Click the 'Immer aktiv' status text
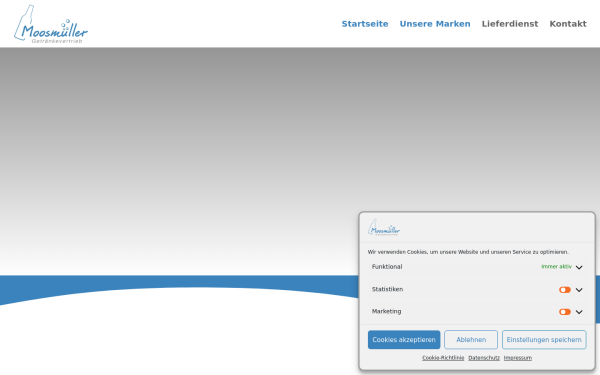The image size is (600, 375). (x=556, y=267)
